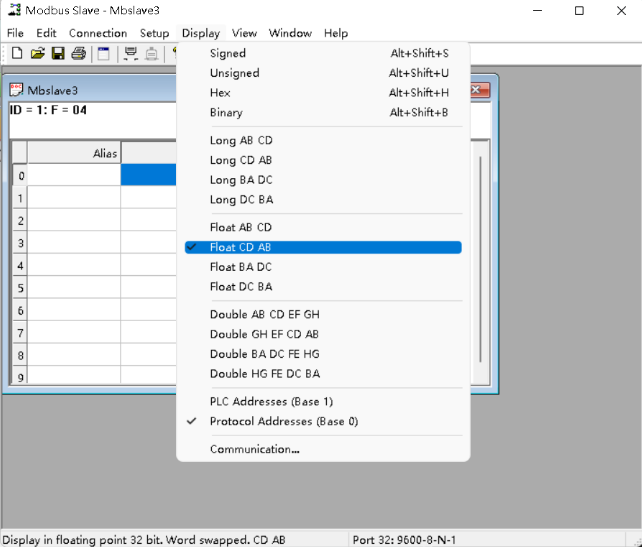Toggle checked Protocol Addresses (Base 0)
The width and height of the screenshot is (642, 547).
[x=323, y=421]
